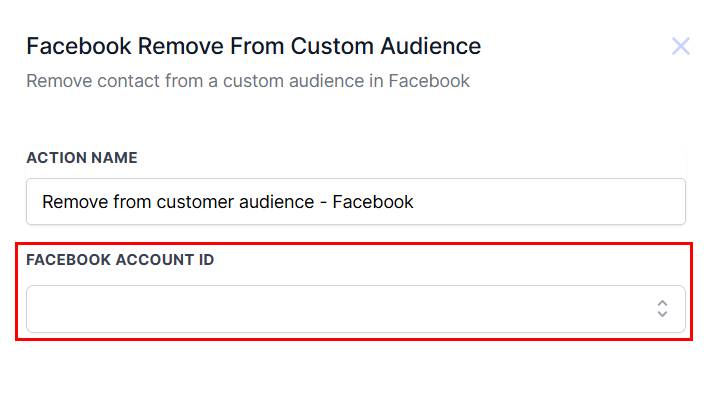Click the ACTION NAME label
The height and width of the screenshot is (408, 716).
(82, 158)
